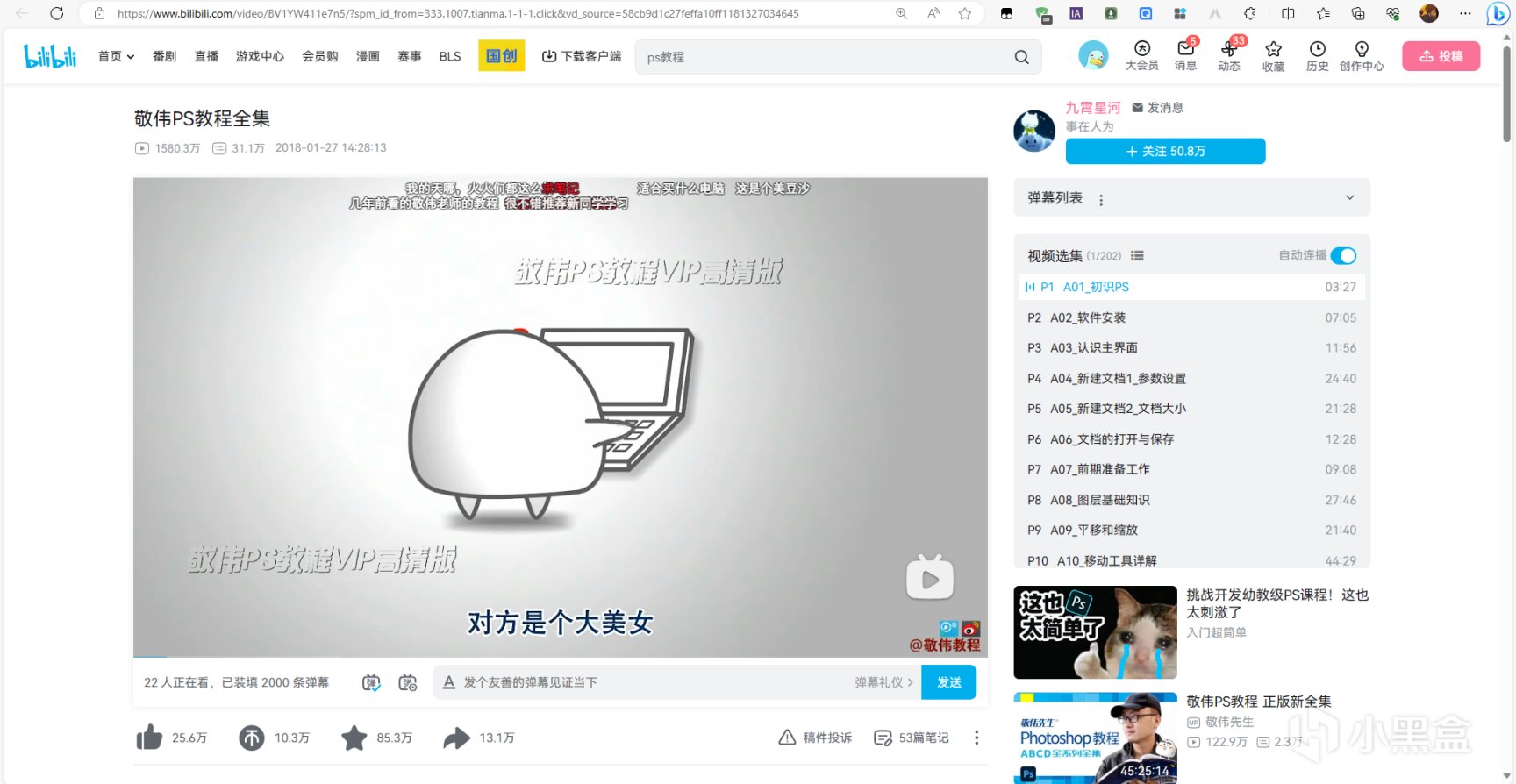The height and width of the screenshot is (784, 1516).
Task: Open 弹幕列表 three-dot options
Action: click(1101, 199)
